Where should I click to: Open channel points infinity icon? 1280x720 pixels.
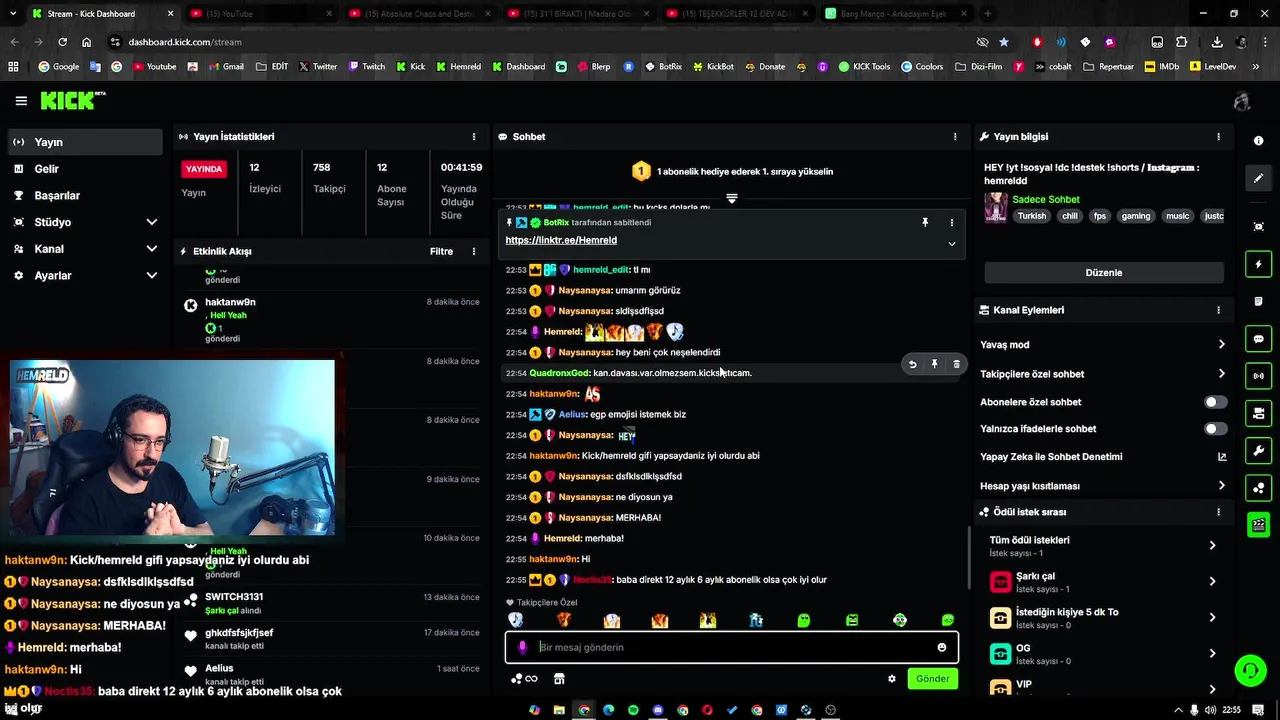(525, 679)
